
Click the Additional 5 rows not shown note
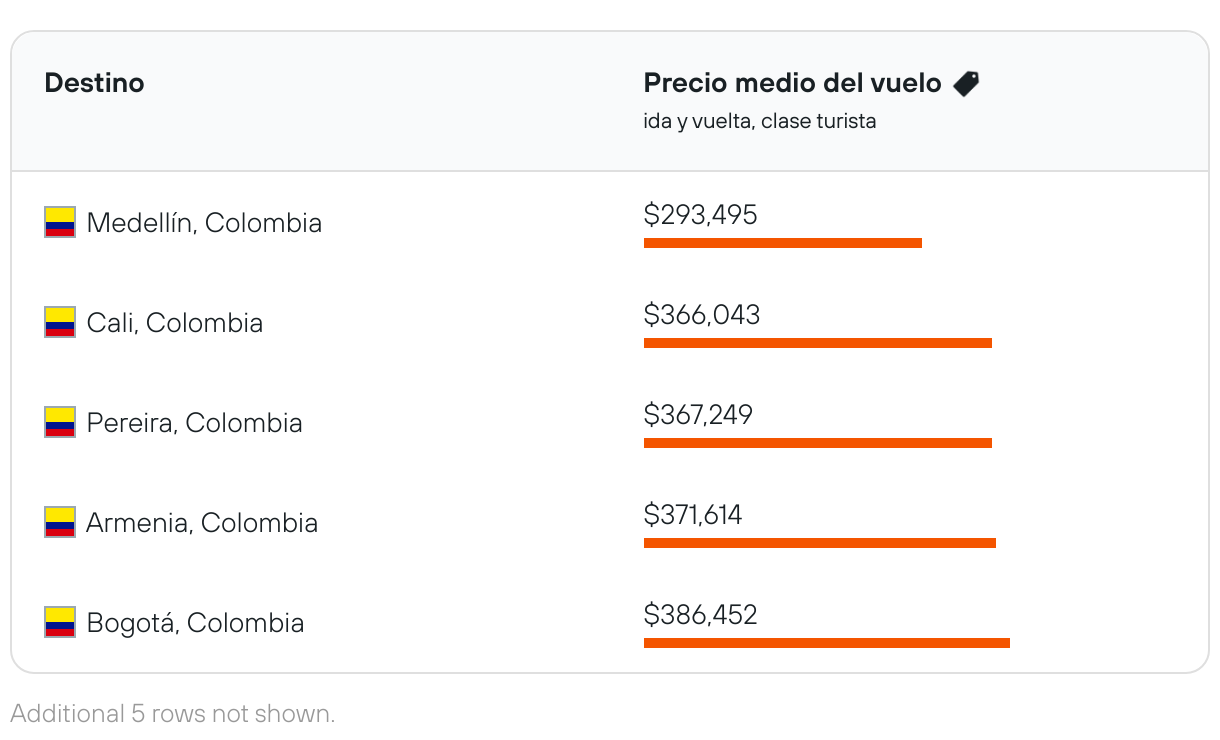(x=172, y=714)
